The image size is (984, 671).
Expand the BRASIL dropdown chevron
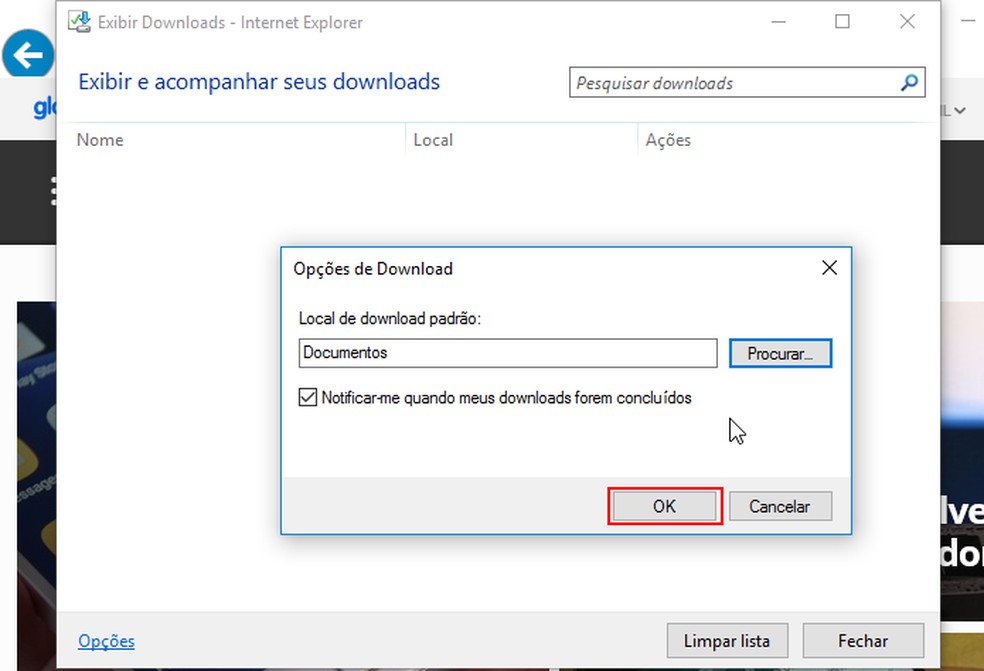958,110
